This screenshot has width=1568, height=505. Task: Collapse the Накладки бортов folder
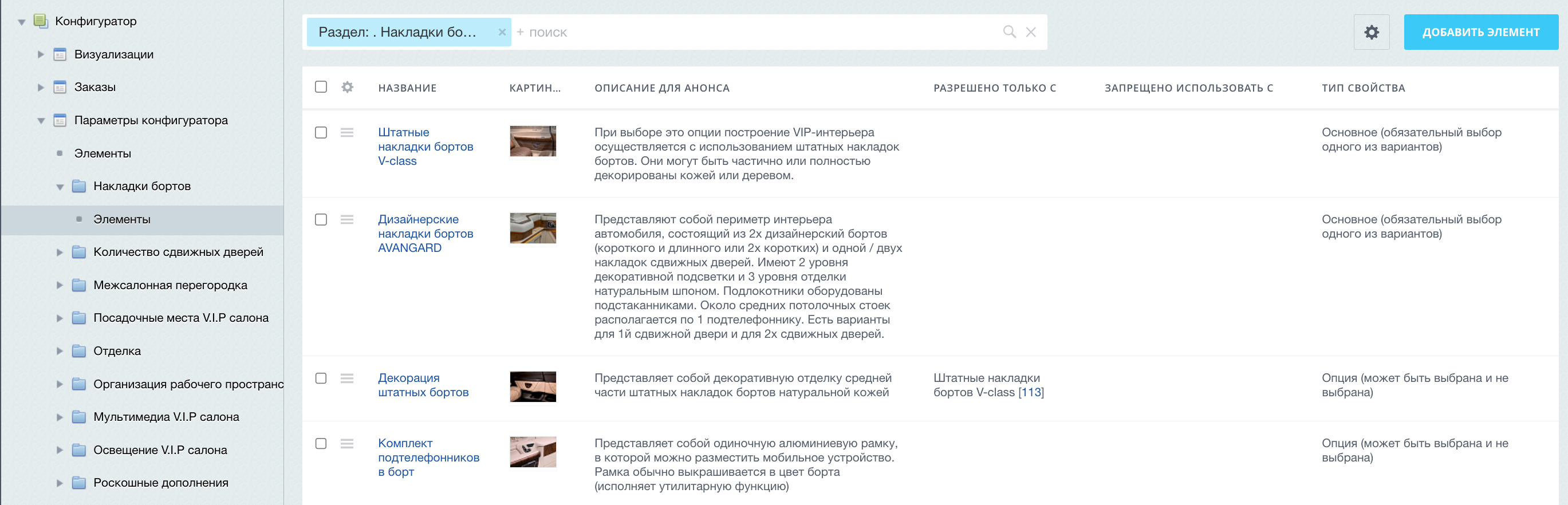(x=60, y=187)
